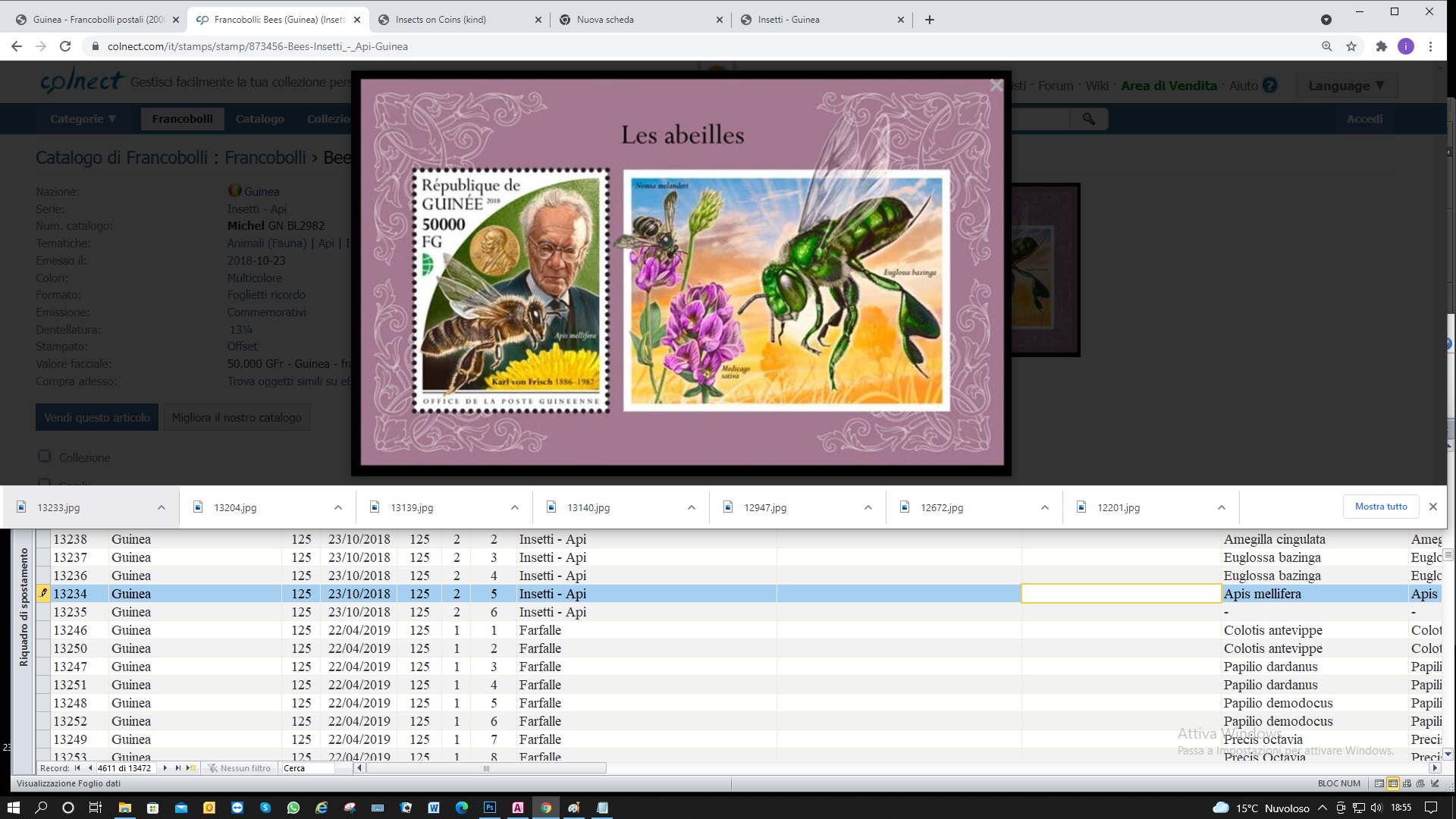The image size is (1456, 819).
Task: Open File Explorer from the taskbar
Action: click(x=124, y=808)
